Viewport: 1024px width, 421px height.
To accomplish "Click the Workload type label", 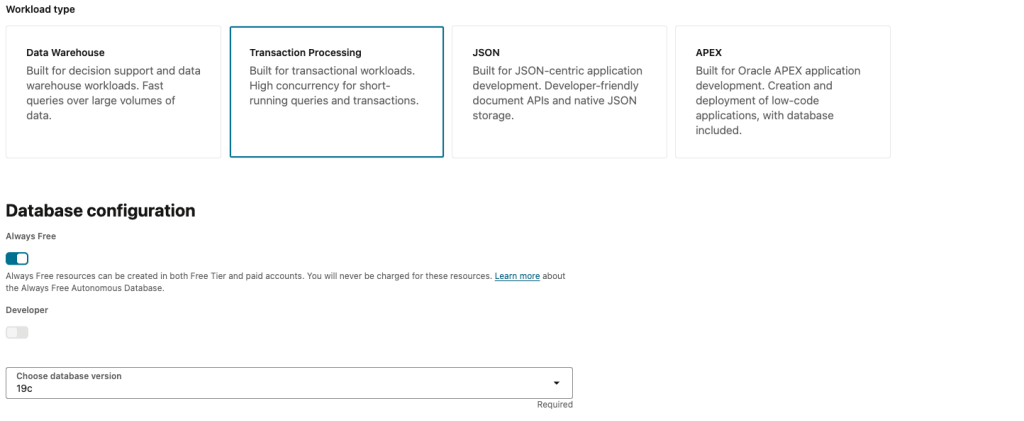I will pyautogui.click(x=40, y=9).
